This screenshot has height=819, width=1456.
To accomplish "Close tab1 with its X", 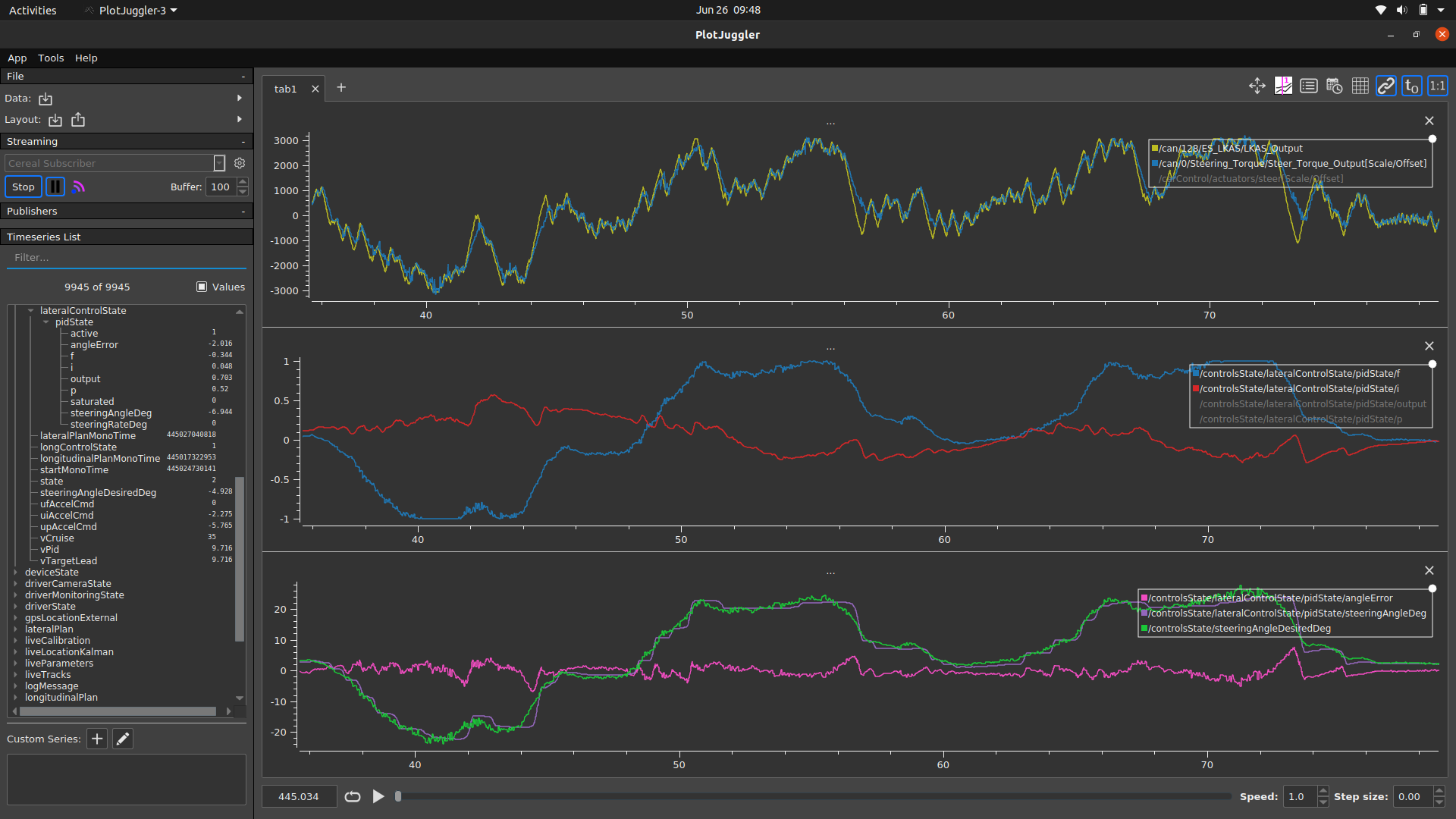I will tap(315, 89).
